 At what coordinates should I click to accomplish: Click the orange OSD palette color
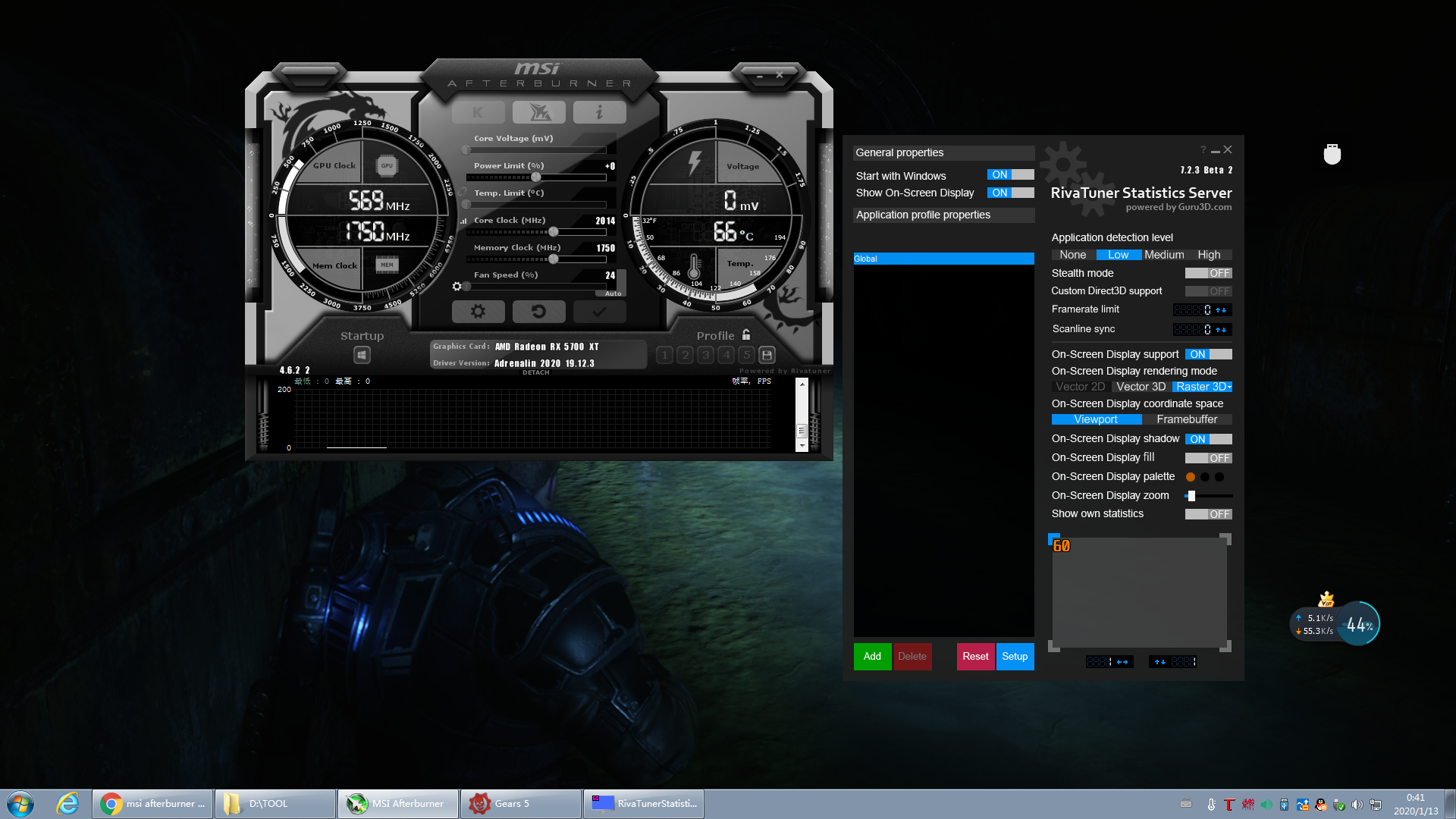(x=1191, y=477)
